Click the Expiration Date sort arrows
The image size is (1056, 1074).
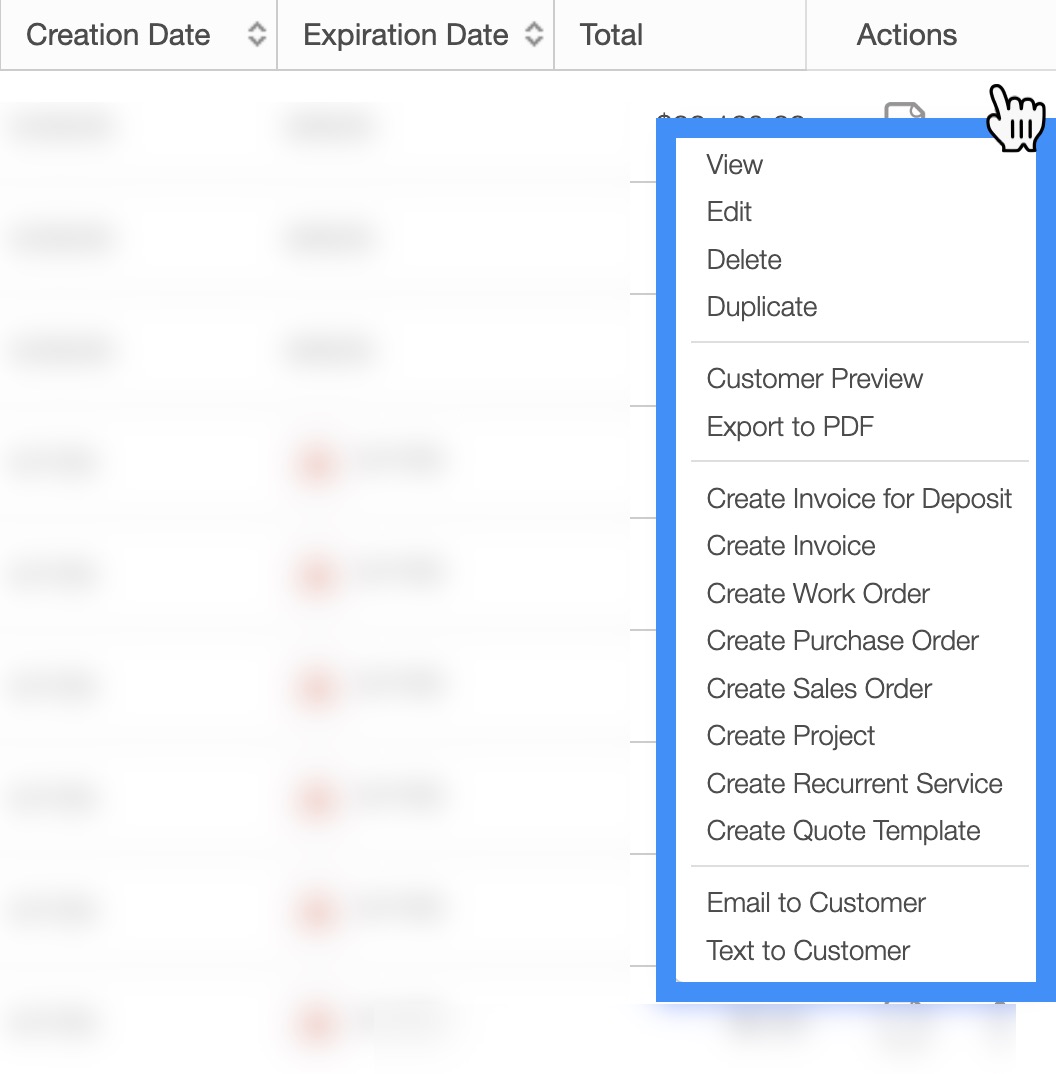(534, 35)
